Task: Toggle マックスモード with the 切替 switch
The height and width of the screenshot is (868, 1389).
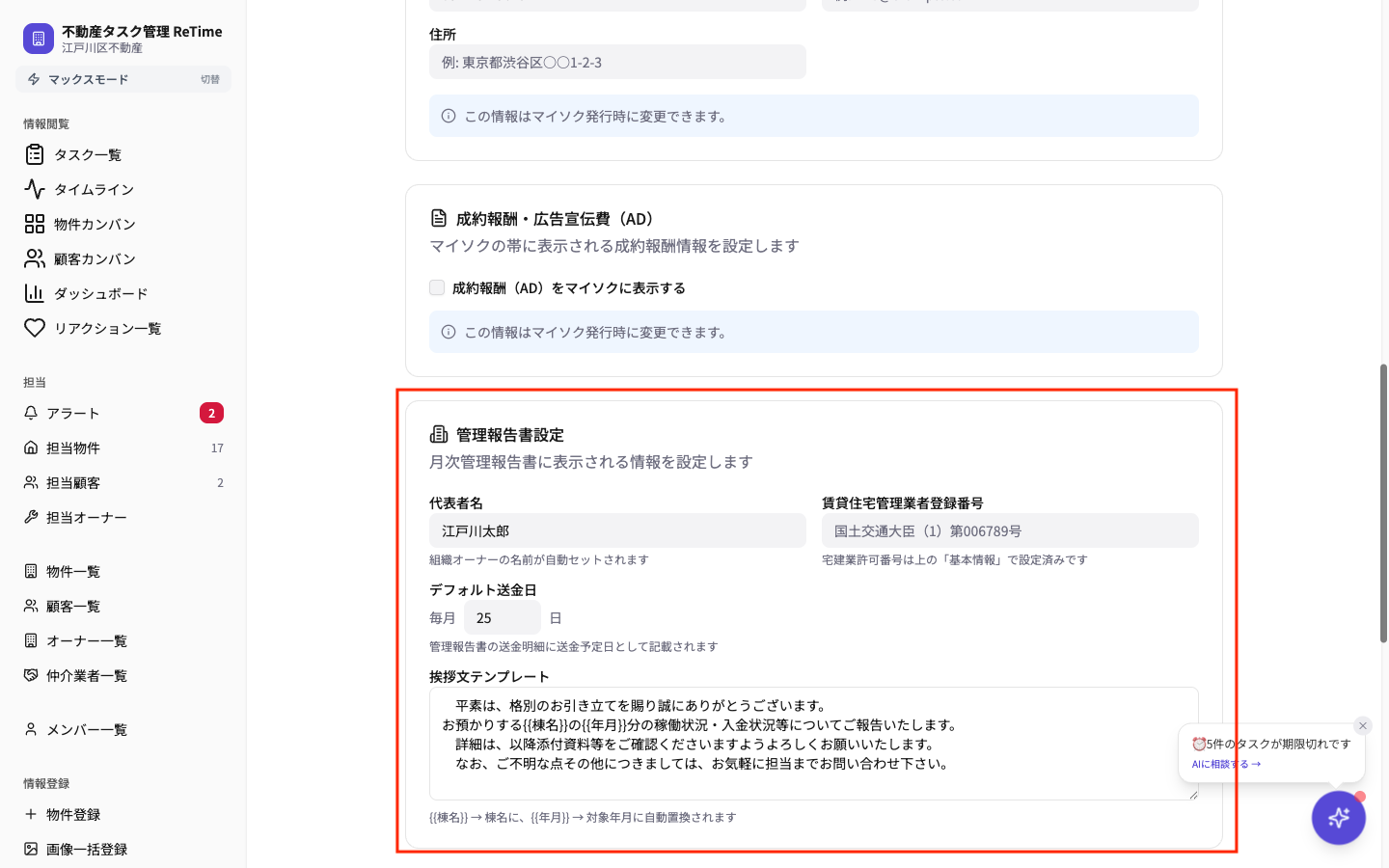Action: (x=210, y=79)
